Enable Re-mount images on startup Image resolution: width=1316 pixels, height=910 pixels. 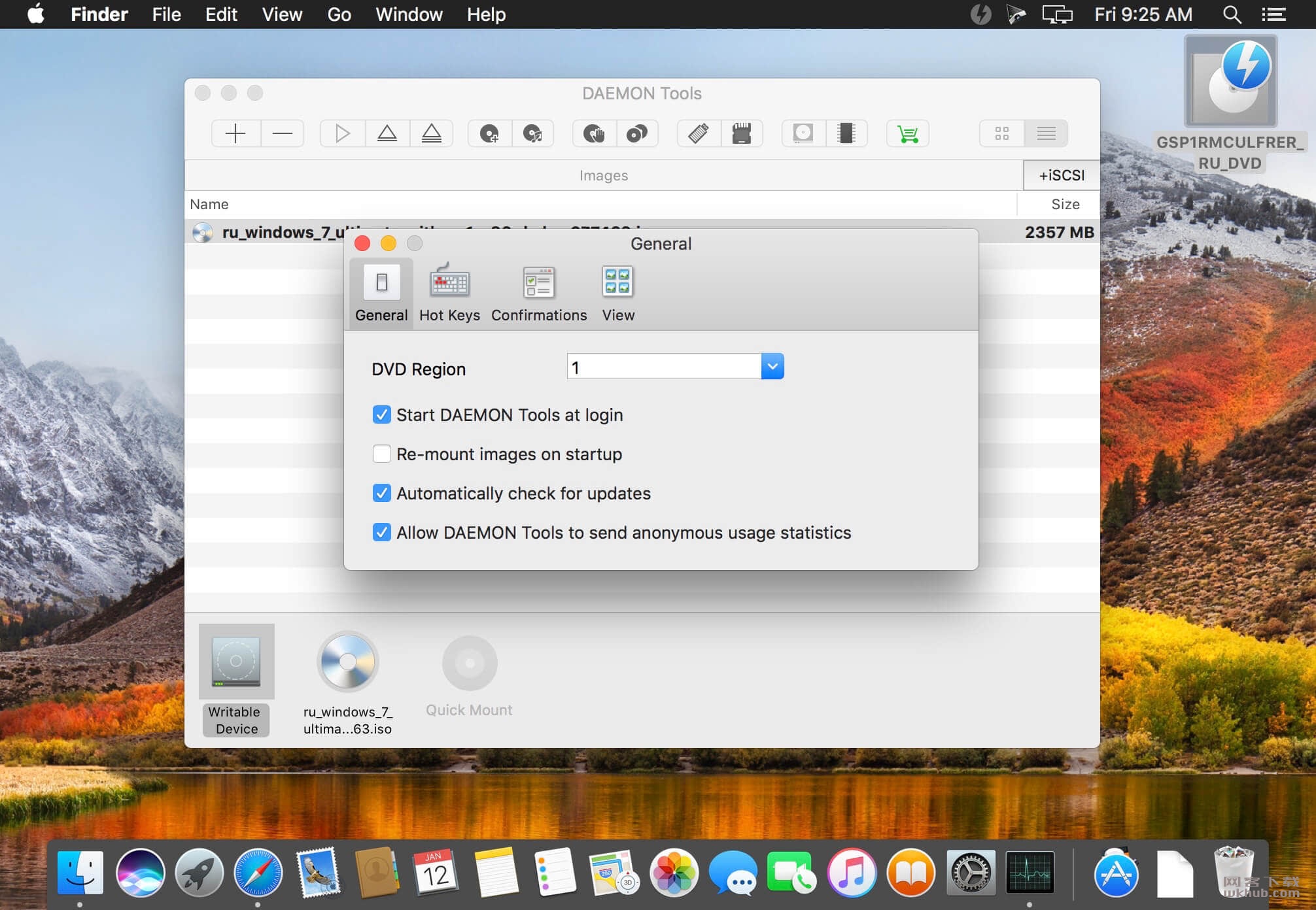[x=381, y=454]
